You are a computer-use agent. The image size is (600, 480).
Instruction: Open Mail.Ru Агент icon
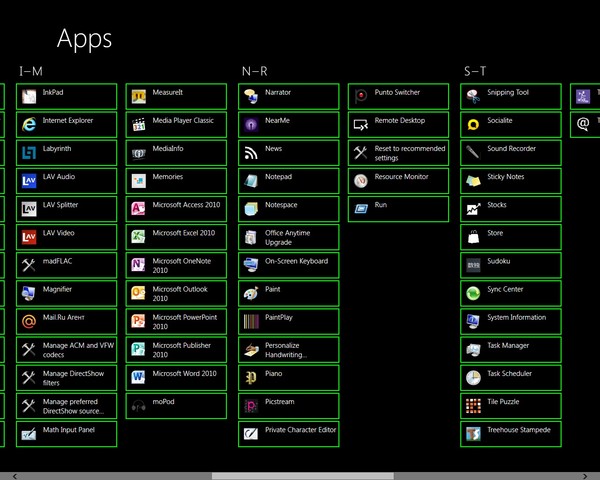(x=29, y=322)
